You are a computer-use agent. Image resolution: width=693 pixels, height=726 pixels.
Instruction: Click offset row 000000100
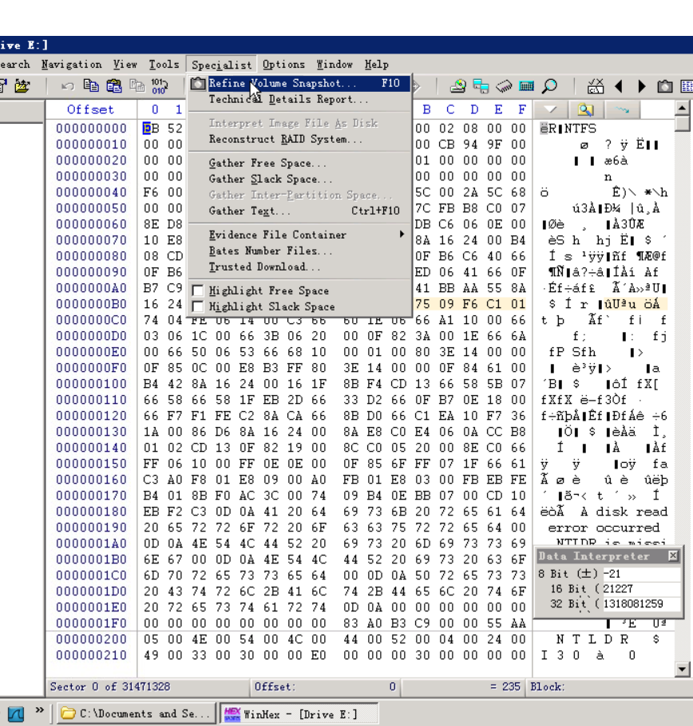[x=91, y=384]
